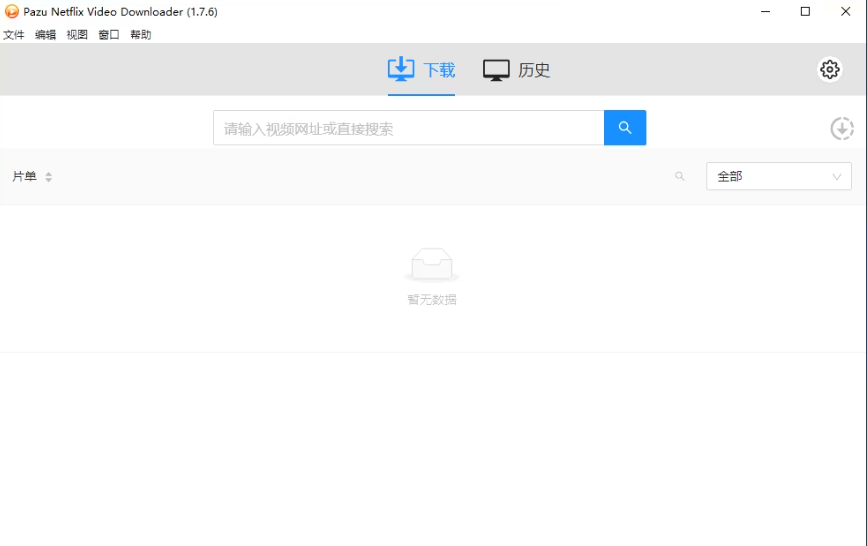Open the 窗口 menu
This screenshot has width=867, height=546.
tap(109, 35)
